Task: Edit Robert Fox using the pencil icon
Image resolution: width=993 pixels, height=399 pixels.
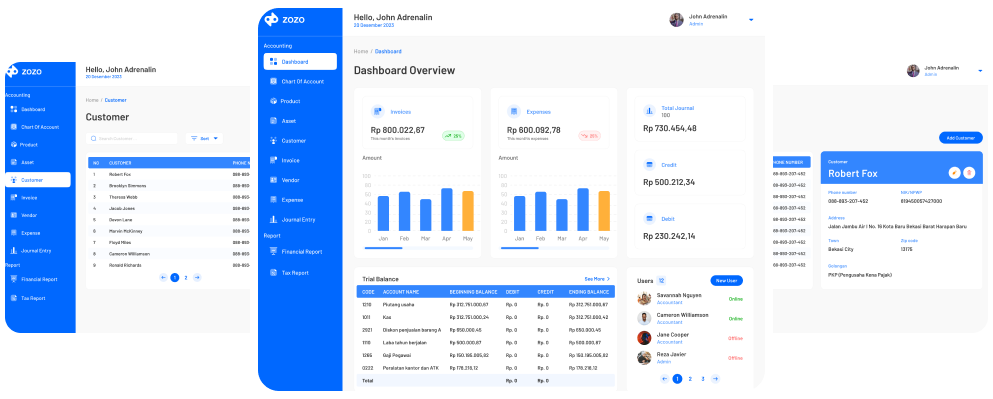Action: tap(955, 173)
